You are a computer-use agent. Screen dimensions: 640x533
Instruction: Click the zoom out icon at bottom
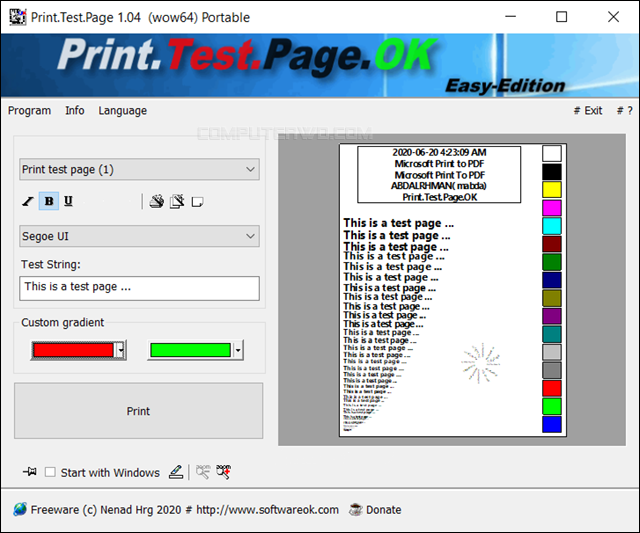[203, 472]
